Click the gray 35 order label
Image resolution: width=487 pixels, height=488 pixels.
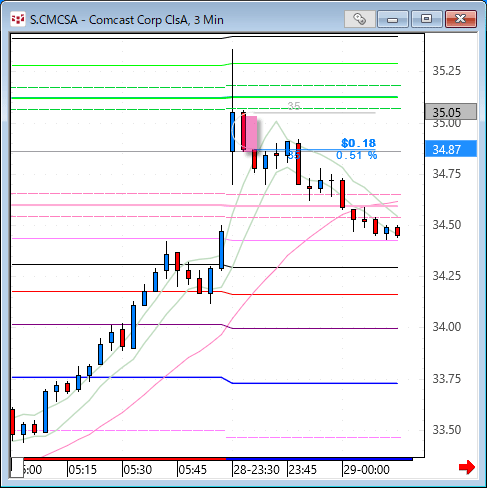click(x=294, y=106)
